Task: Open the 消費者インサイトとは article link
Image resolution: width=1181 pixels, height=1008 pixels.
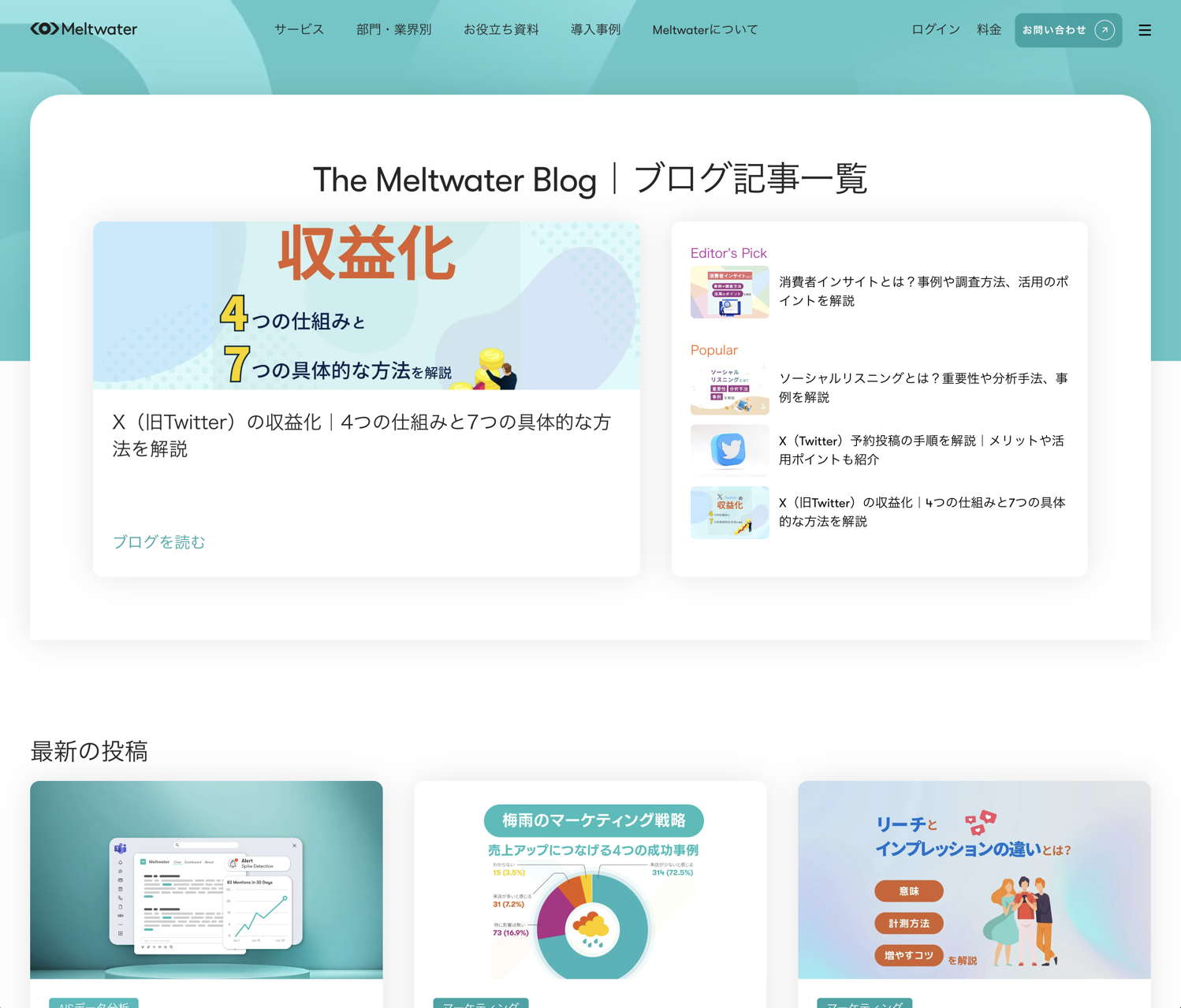Action: pyautogui.click(x=924, y=292)
